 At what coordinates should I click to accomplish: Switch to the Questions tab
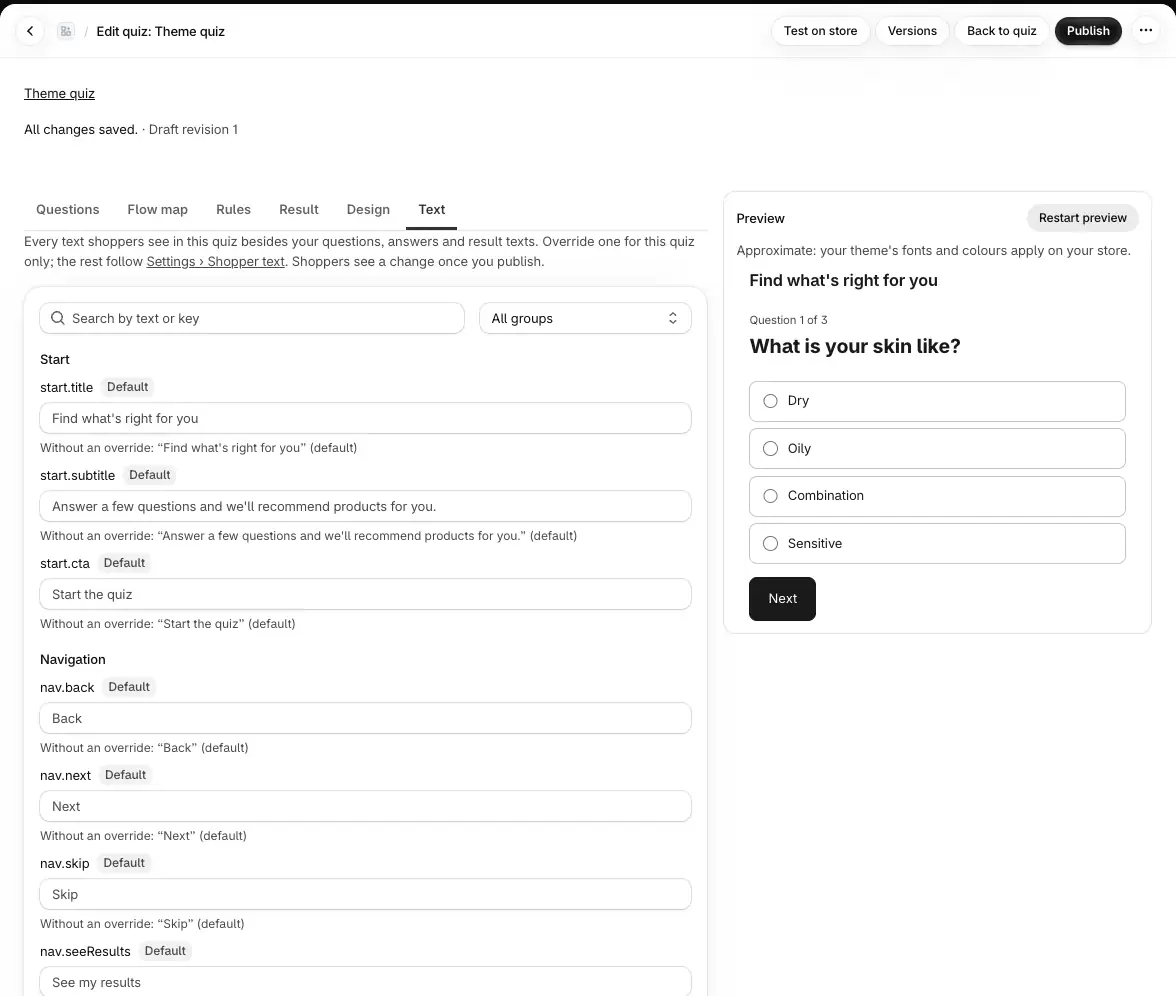pos(68,209)
